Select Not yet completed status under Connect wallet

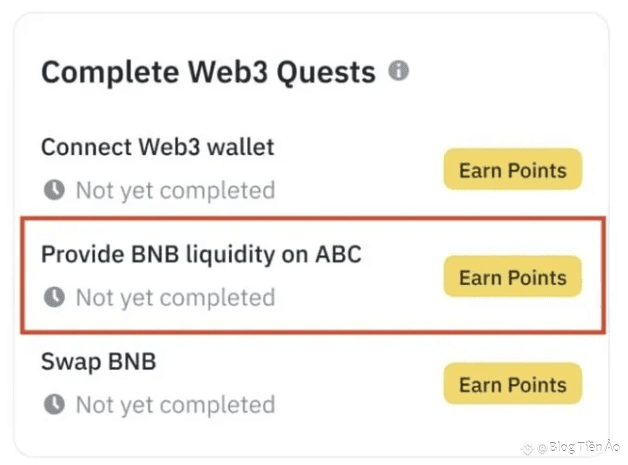[x=176, y=190]
